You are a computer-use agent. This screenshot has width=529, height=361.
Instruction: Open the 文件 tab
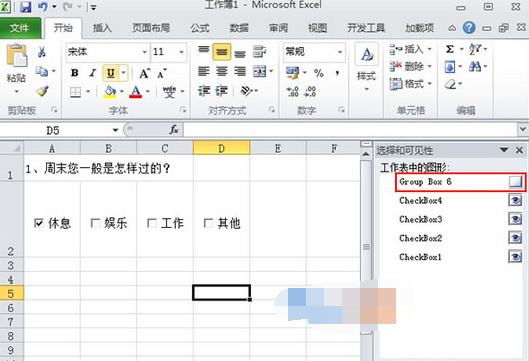pos(20,28)
